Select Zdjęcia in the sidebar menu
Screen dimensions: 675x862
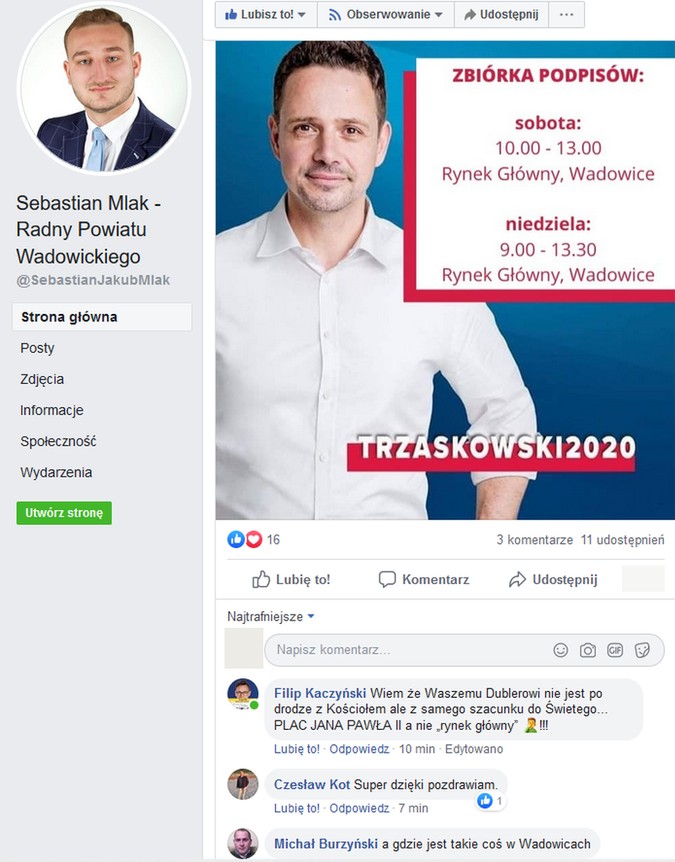[x=42, y=379]
